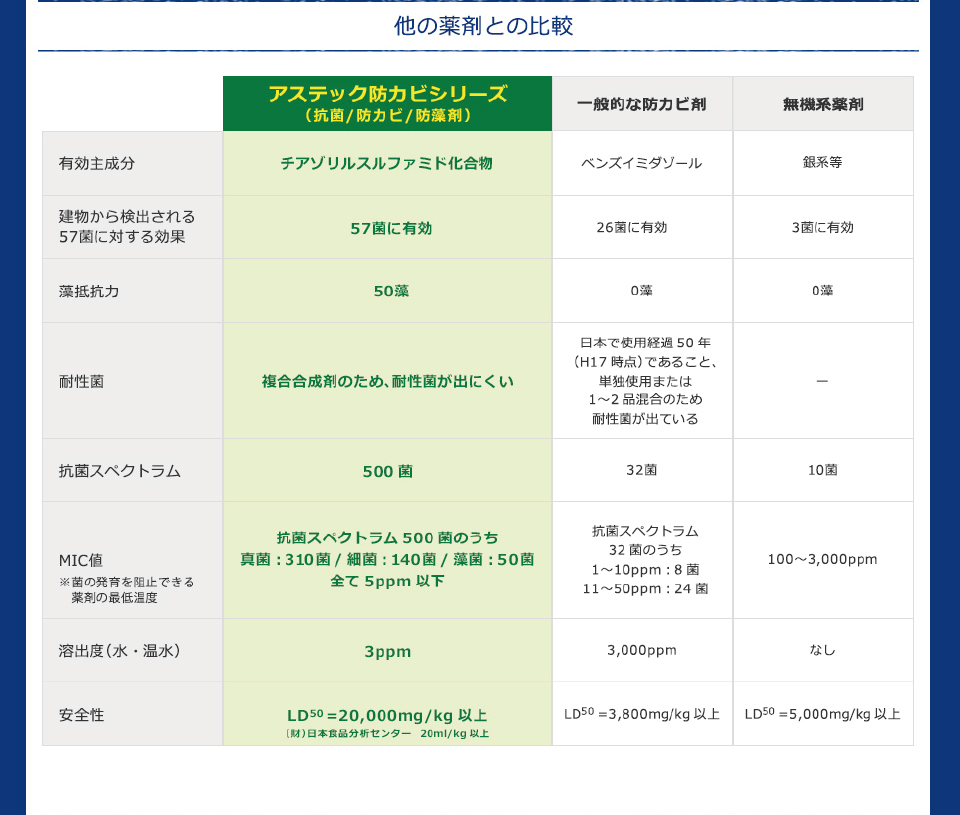Click the チアゾリルスルファミド化合物 cell
Screen dimensions: 960x815
[388, 163]
